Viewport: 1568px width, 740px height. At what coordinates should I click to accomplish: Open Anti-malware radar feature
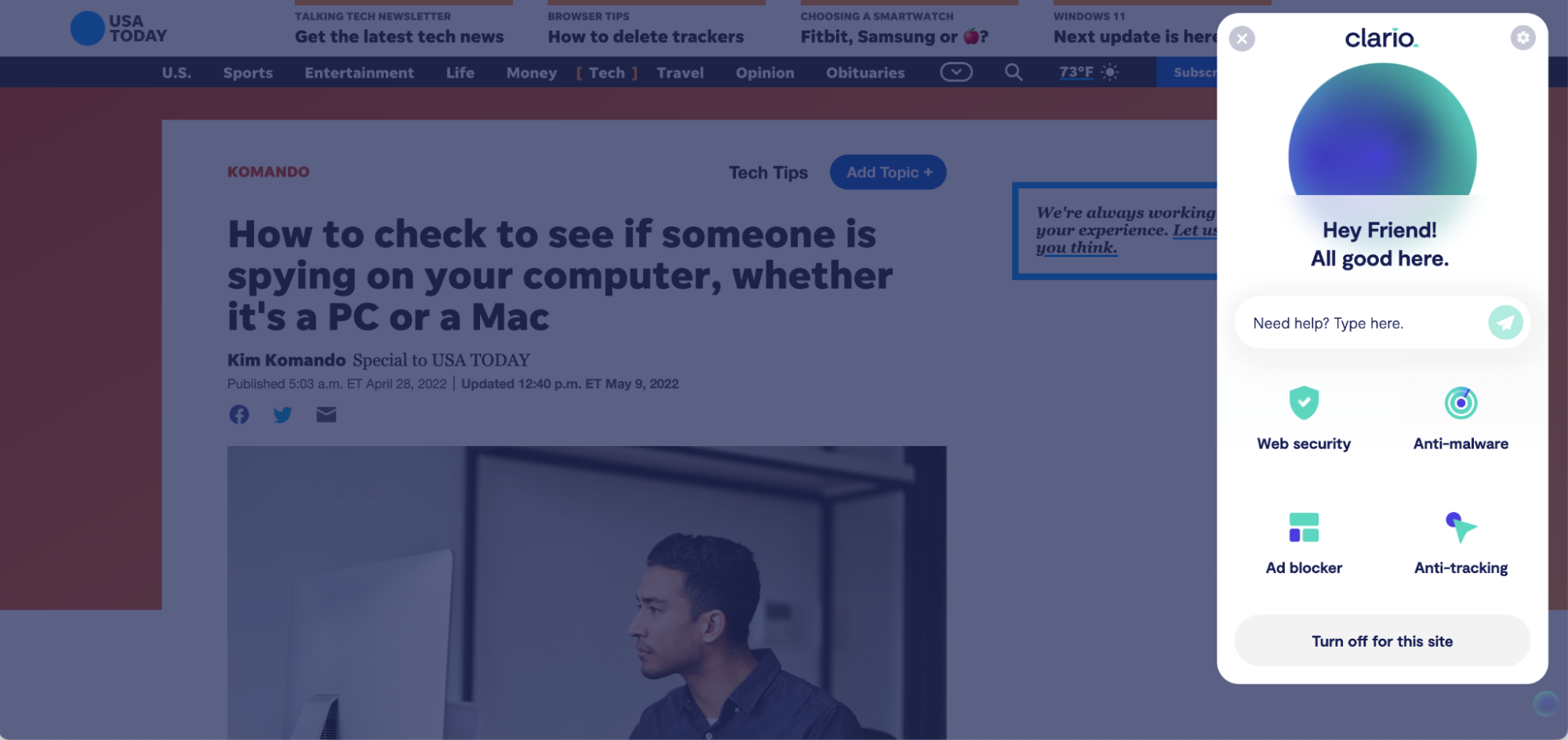click(x=1461, y=419)
